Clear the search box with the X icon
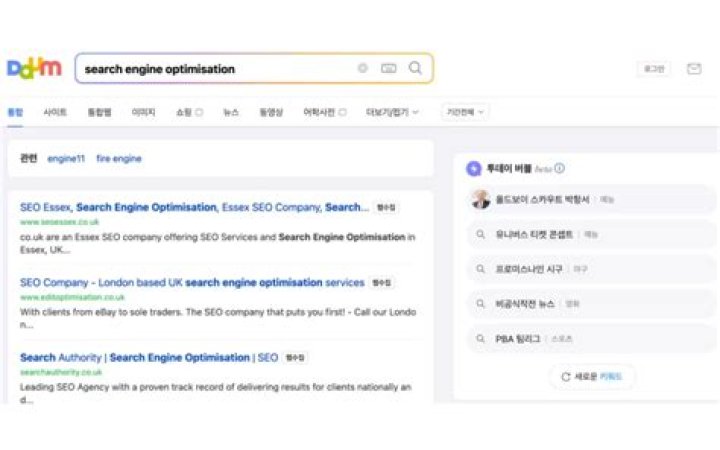The image size is (720, 450). (363, 68)
